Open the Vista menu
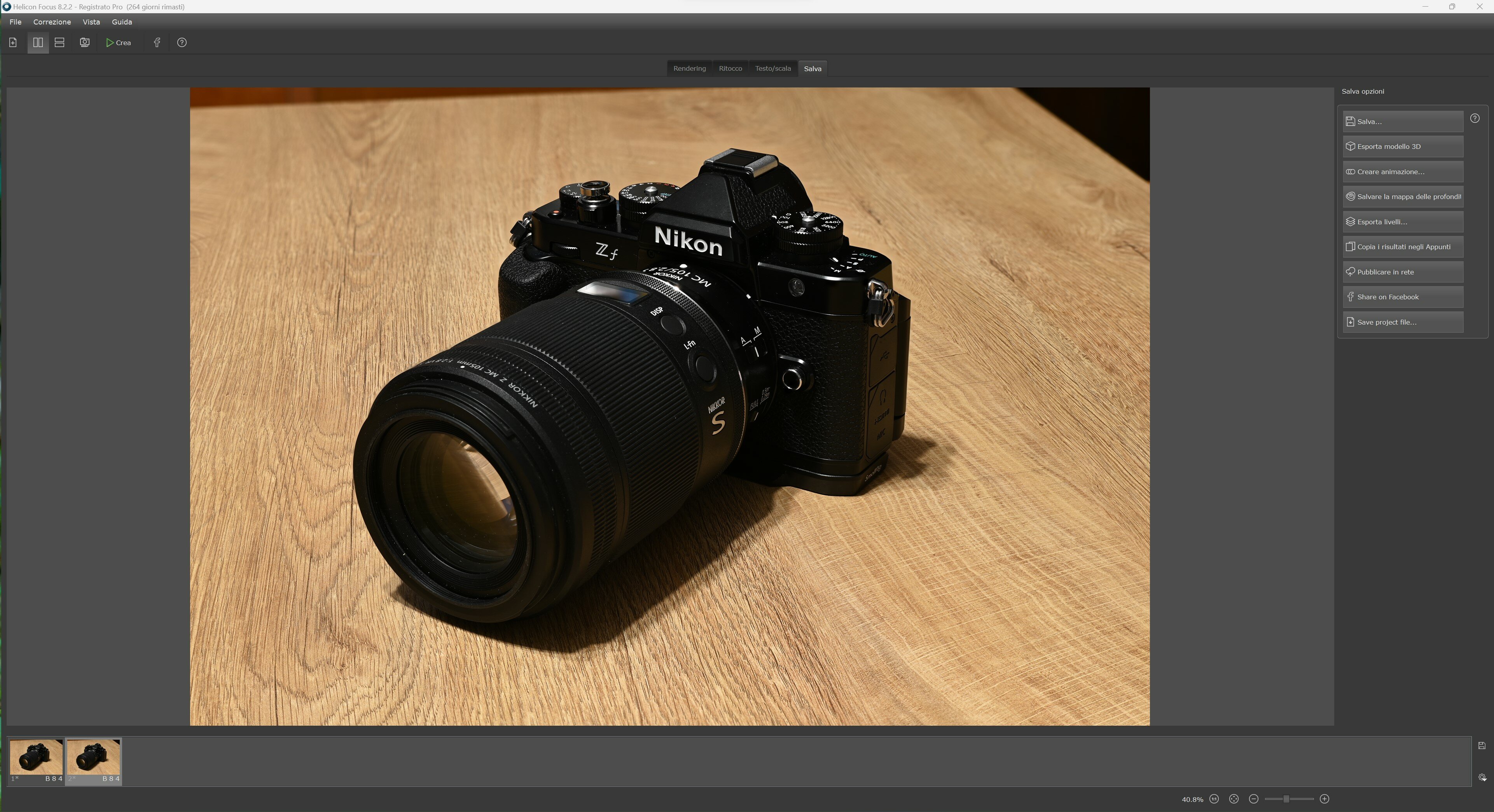The image size is (1494, 812). point(91,22)
